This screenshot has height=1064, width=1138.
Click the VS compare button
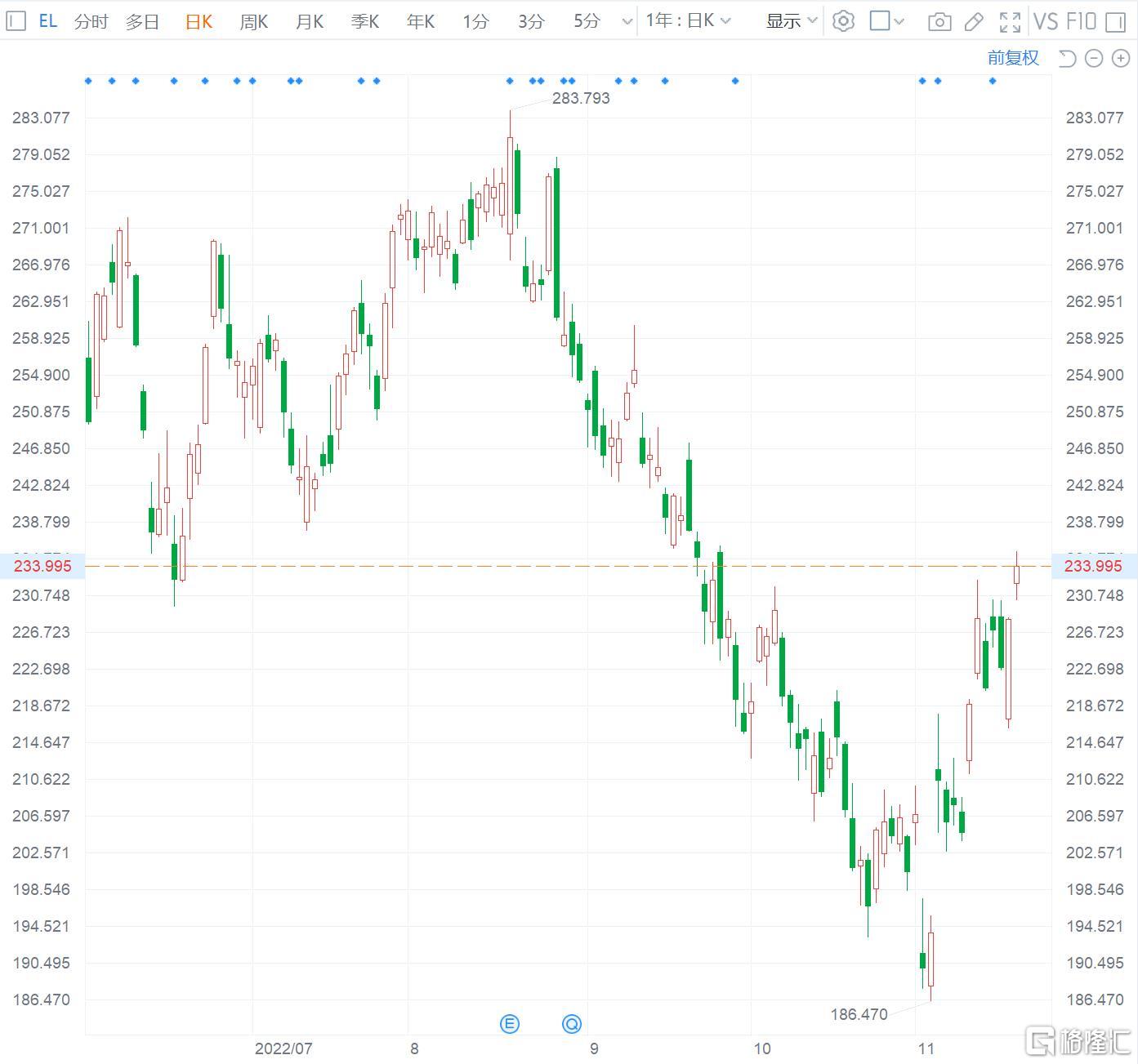(x=1046, y=21)
